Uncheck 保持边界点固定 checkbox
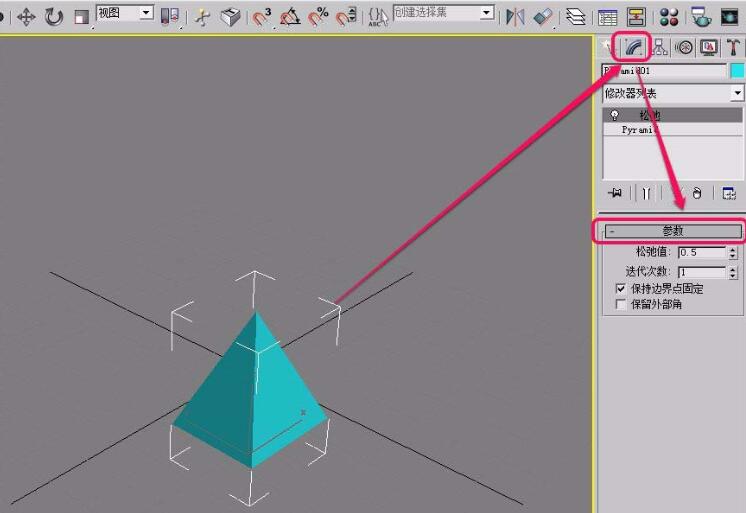Image resolution: width=746 pixels, height=513 pixels. (621, 288)
